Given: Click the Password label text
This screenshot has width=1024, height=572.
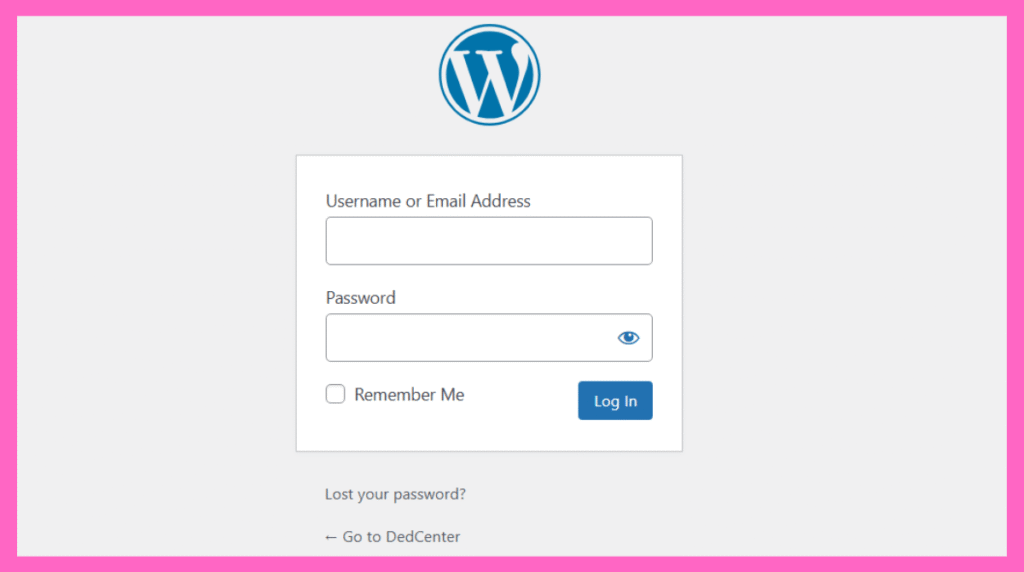Looking at the screenshot, I should [360, 298].
